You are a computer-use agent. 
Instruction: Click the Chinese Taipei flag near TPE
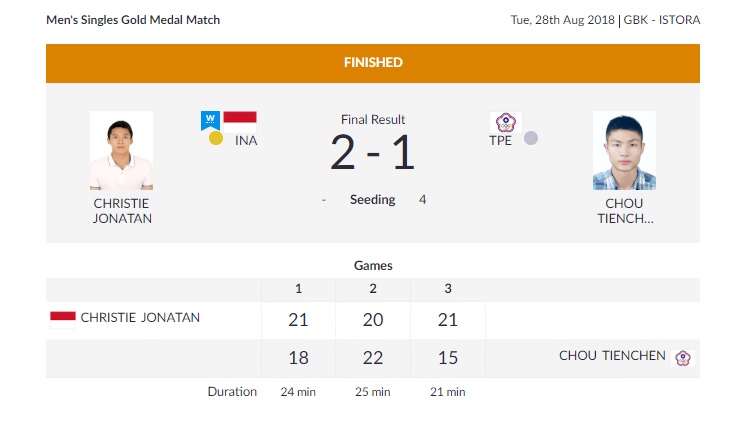click(x=505, y=122)
